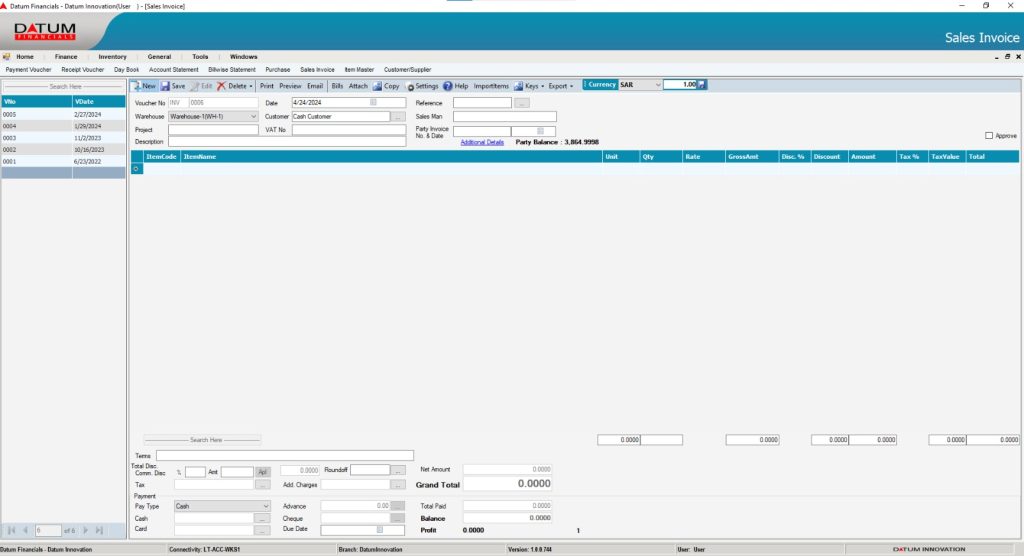The image size is (1024, 556).
Task: Open Item Master shortcut
Action: click(359, 69)
